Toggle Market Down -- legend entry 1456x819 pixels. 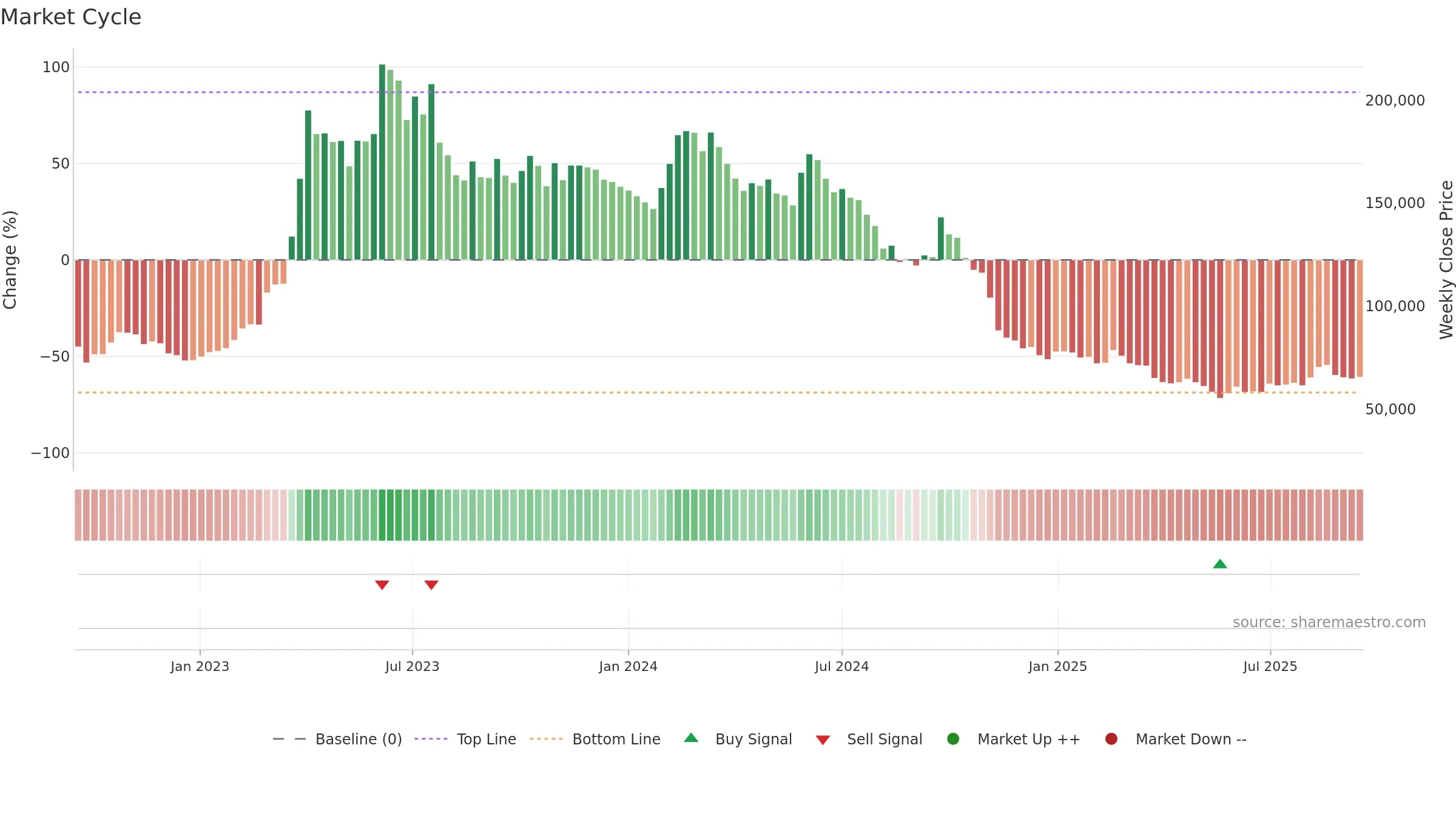coord(1176,739)
